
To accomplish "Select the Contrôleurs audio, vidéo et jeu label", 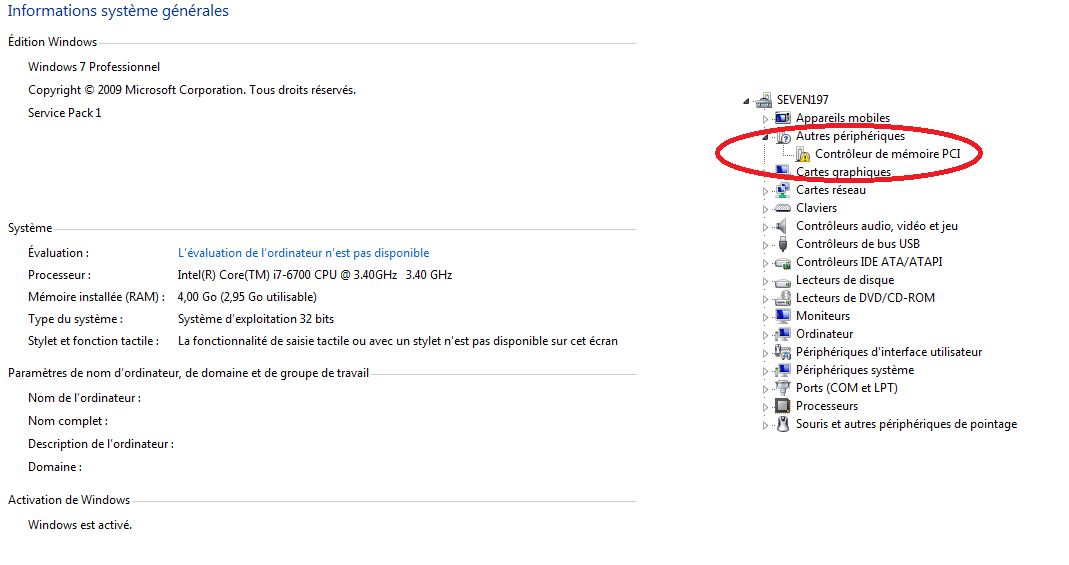I will [x=877, y=226].
